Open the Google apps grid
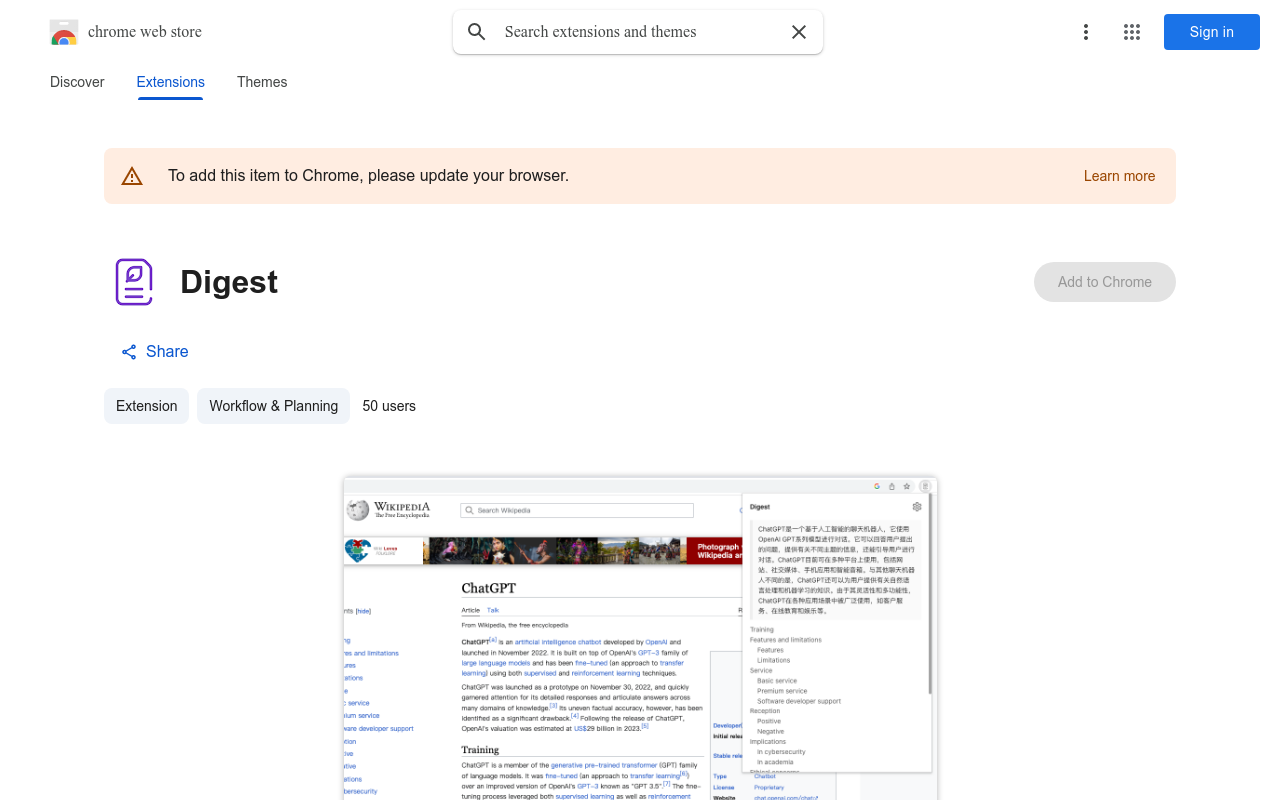This screenshot has height=800, width=1280. pos(1132,32)
